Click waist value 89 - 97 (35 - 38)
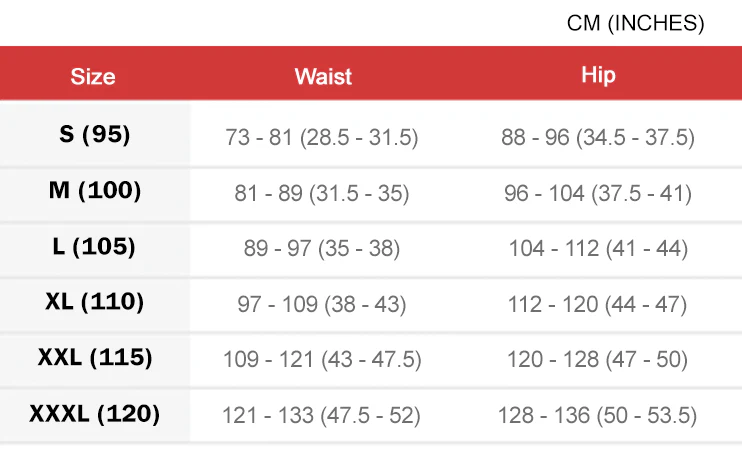This screenshot has height=458, width=742. click(322, 249)
